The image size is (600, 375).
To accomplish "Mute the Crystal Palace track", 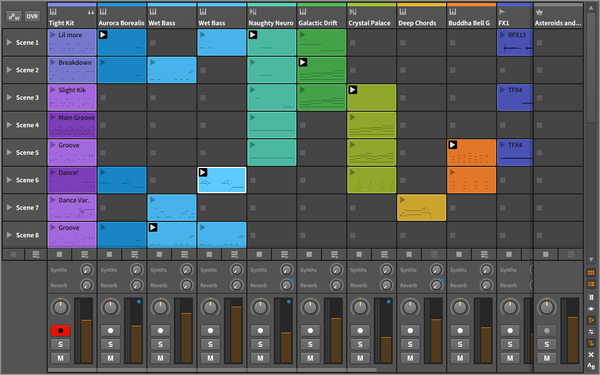I will pyautogui.click(x=360, y=358).
